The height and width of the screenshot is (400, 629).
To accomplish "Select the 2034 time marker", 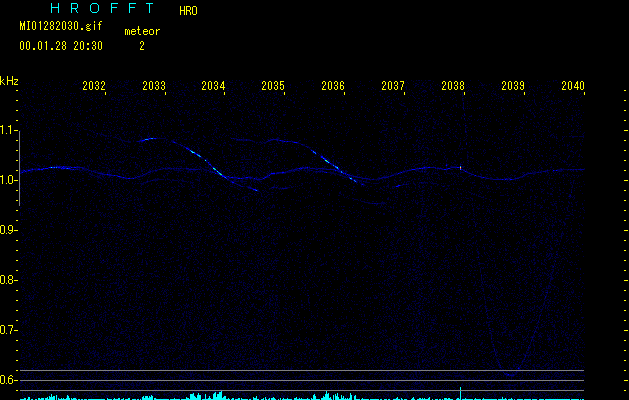I will 213,87.
